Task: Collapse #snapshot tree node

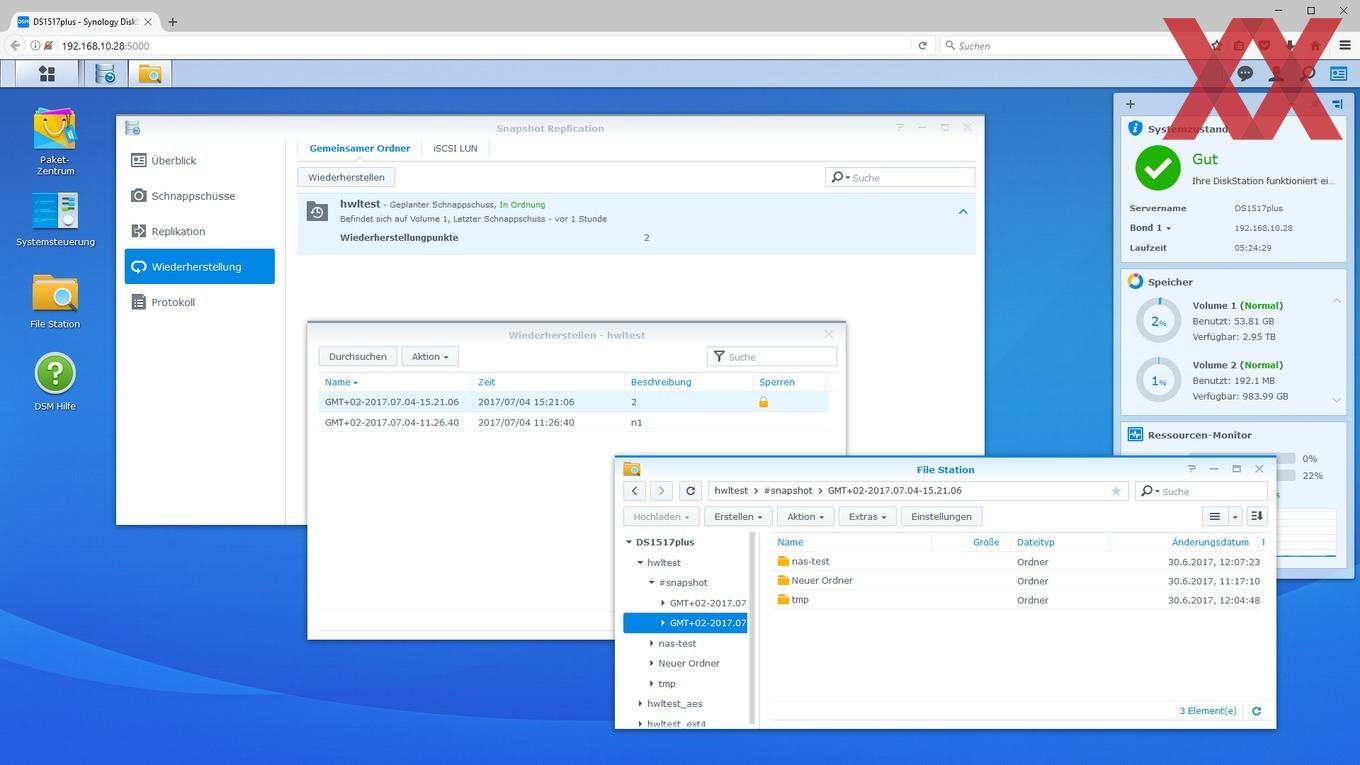Action: pos(651,582)
